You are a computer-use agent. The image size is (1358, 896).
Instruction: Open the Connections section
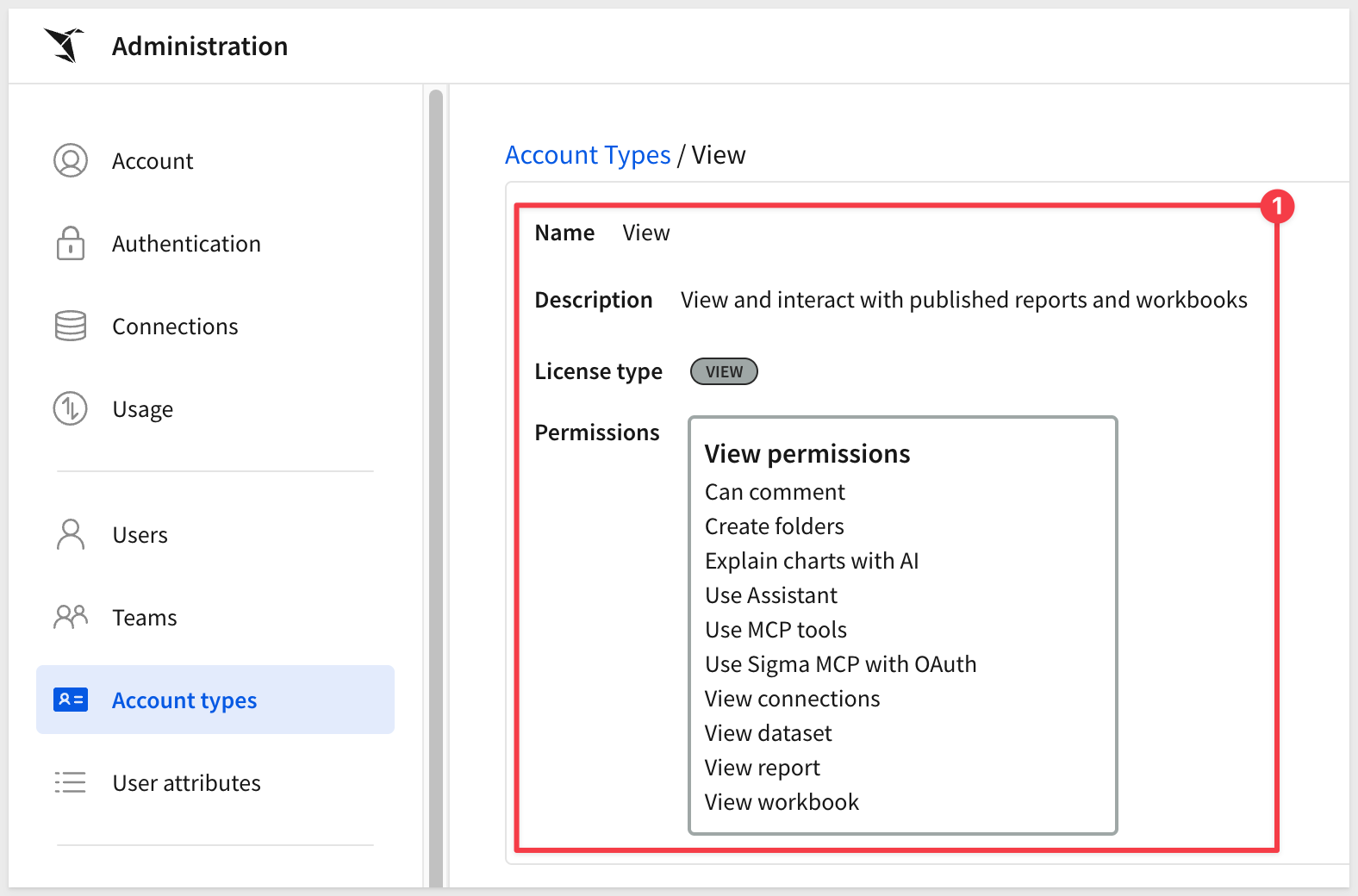pos(215,326)
